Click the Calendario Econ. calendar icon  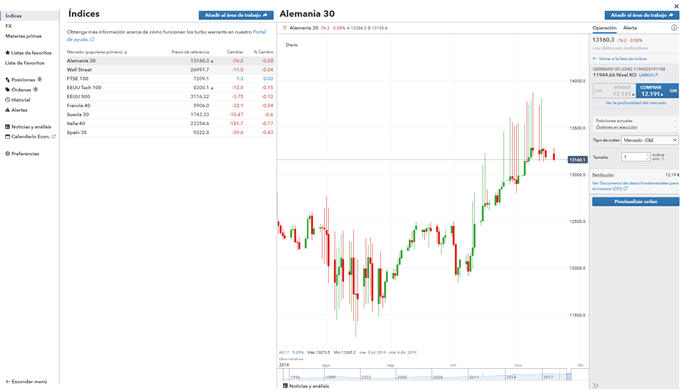pyautogui.click(x=7, y=137)
